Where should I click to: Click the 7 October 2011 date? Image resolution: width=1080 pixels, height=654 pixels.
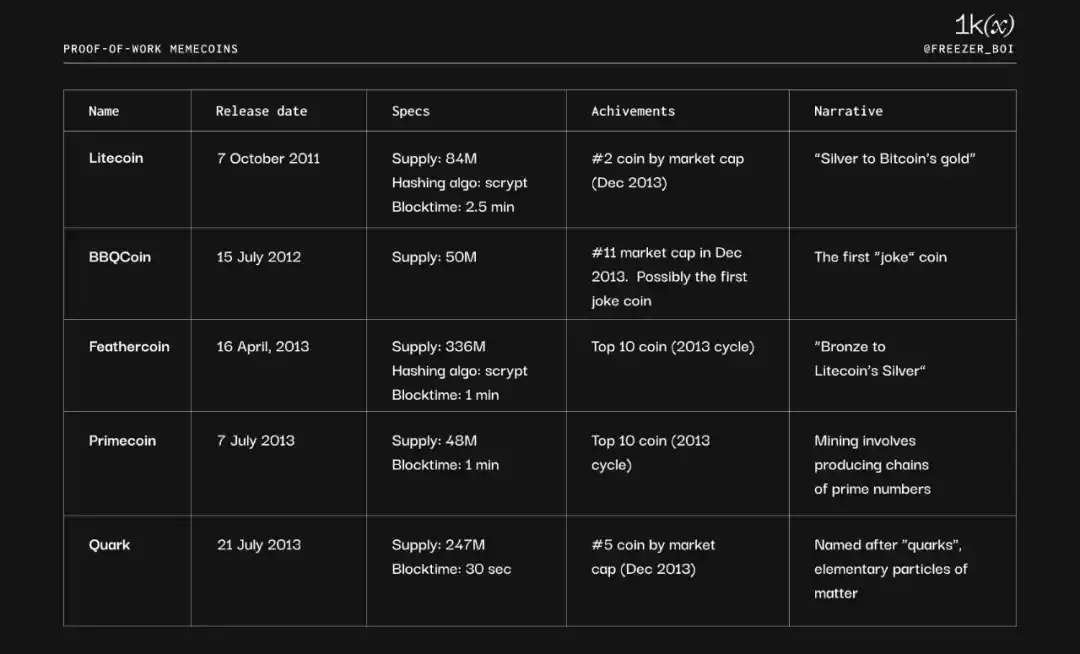[x=268, y=158]
